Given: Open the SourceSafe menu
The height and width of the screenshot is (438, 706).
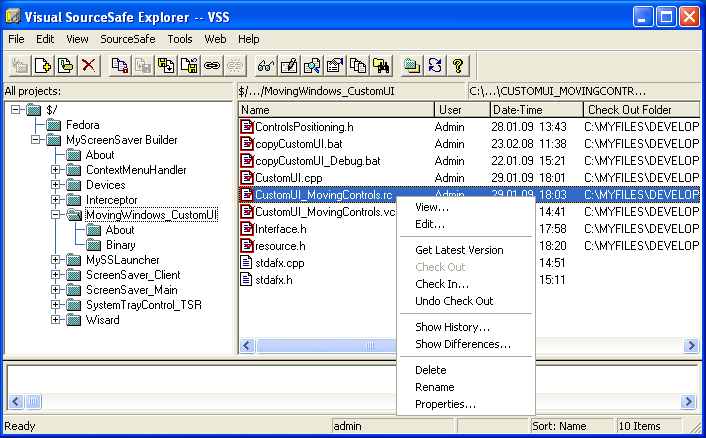Looking at the screenshot, I should tap(128, 39).
